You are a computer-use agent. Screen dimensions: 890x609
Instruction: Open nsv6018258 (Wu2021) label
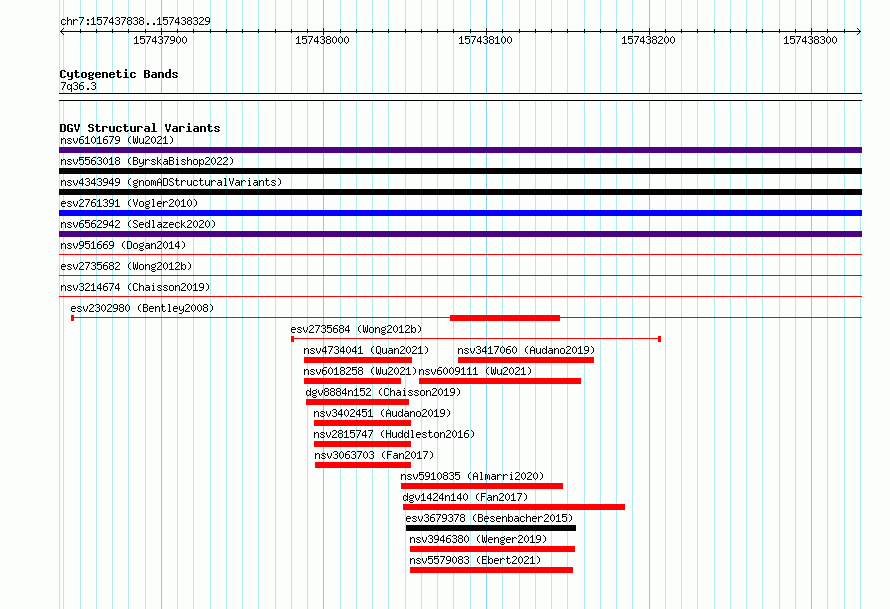[x=360, y=371]
